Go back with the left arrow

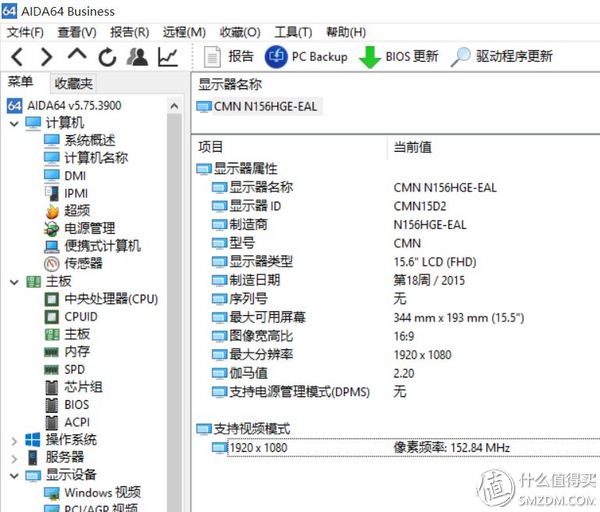coord(17,57)
